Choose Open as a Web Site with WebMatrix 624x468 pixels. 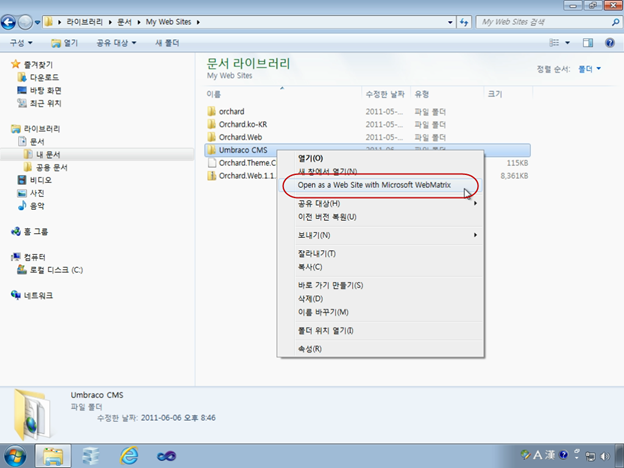click(x=381, y=185)
